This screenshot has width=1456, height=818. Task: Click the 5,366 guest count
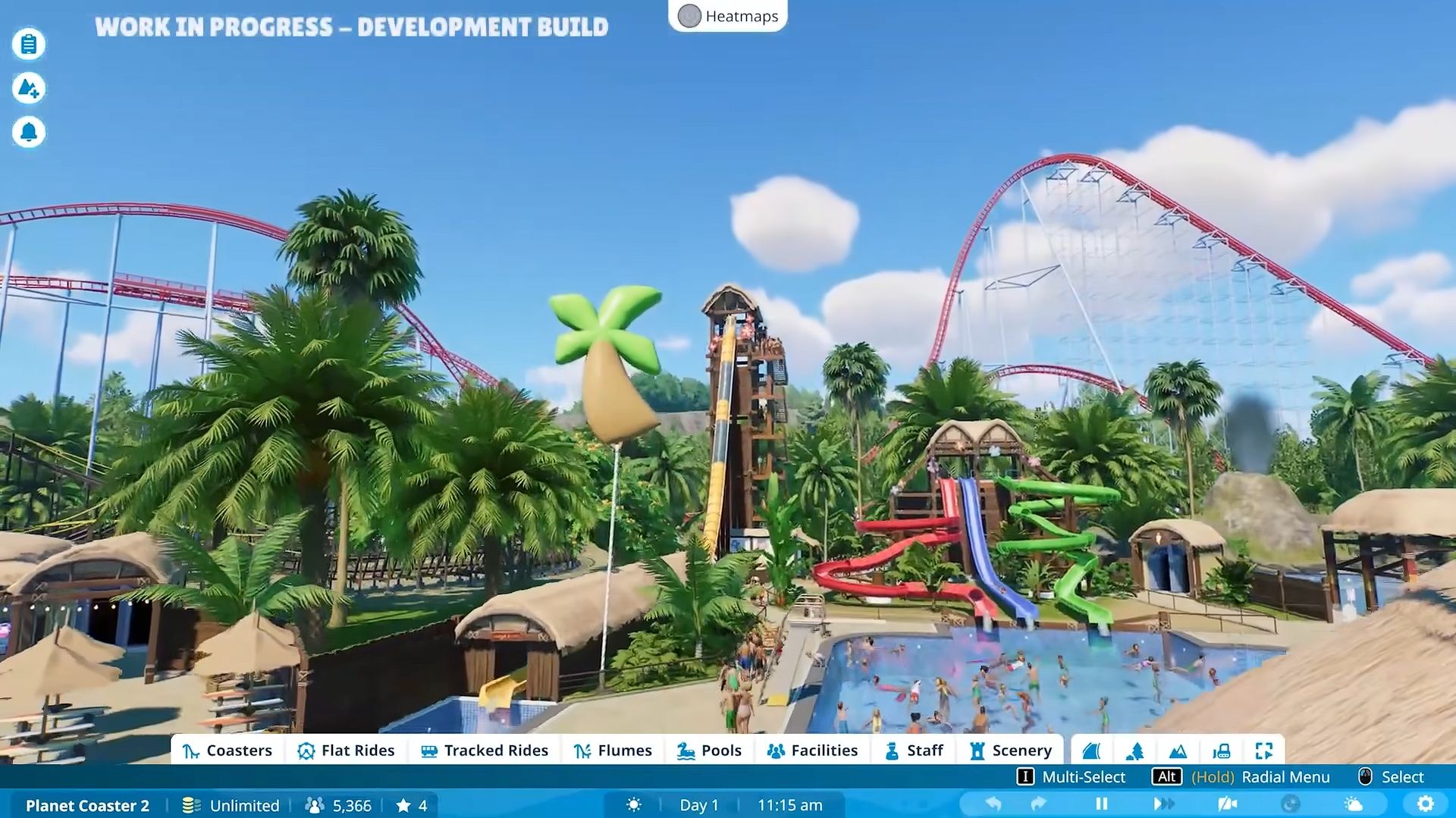[x=338, y=805]
